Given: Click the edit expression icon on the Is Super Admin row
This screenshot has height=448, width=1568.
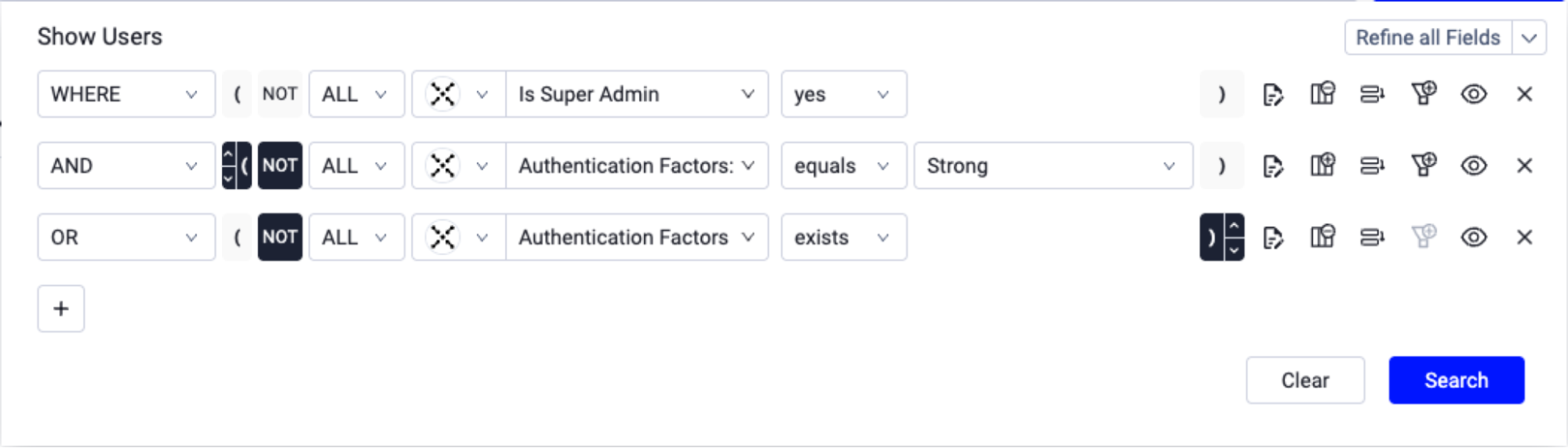Looking at the screenshot, I should point(1272,95).
